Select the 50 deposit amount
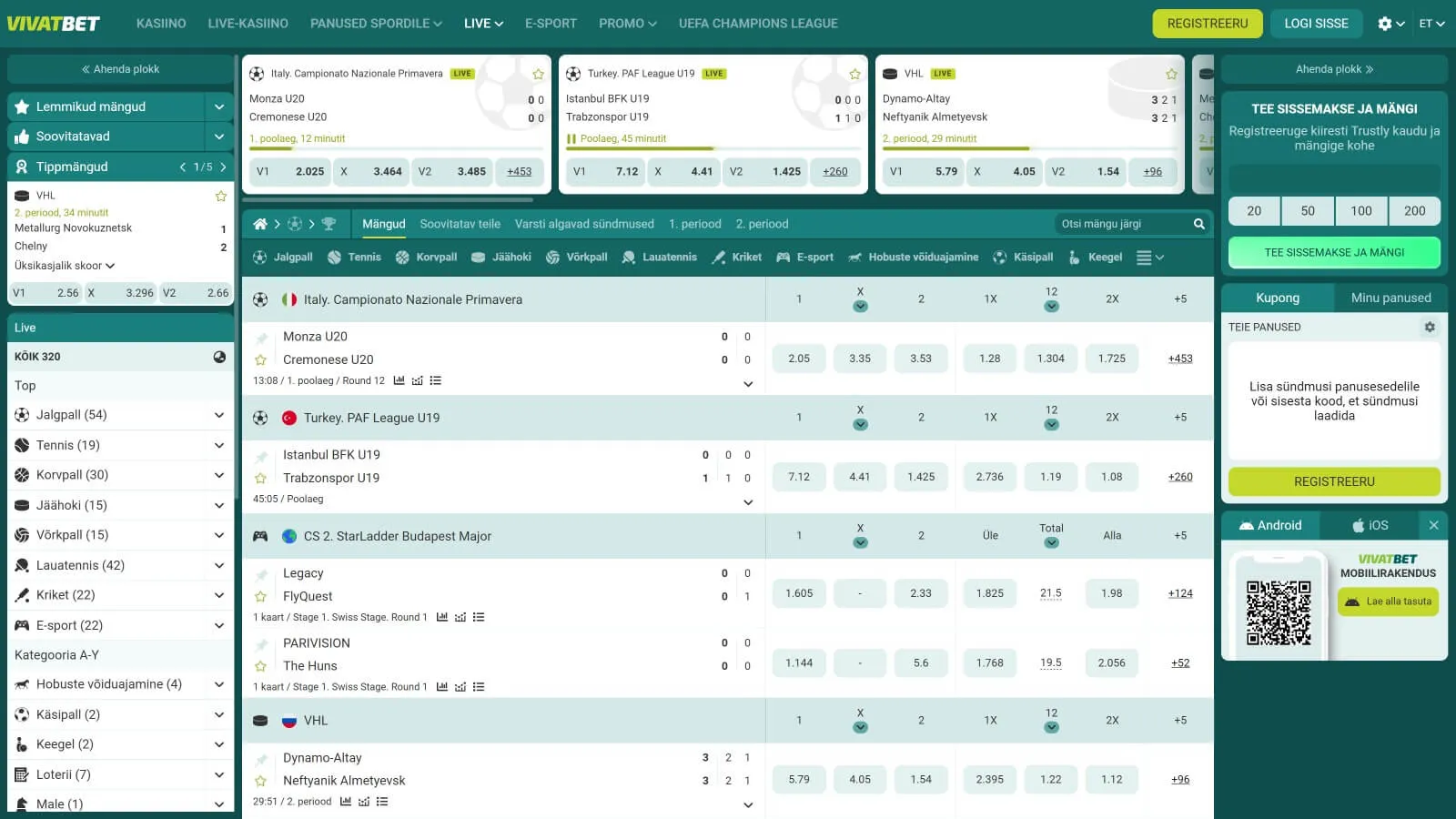 click(1308, 211)
